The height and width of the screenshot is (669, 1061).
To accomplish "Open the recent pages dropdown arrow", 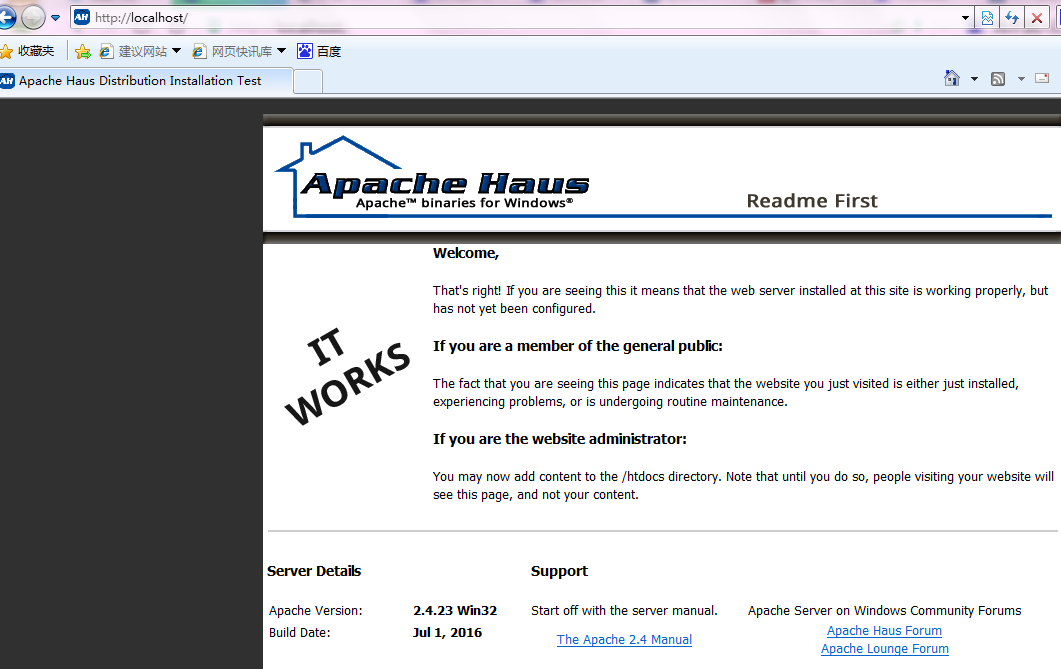I will pos(55,18).
